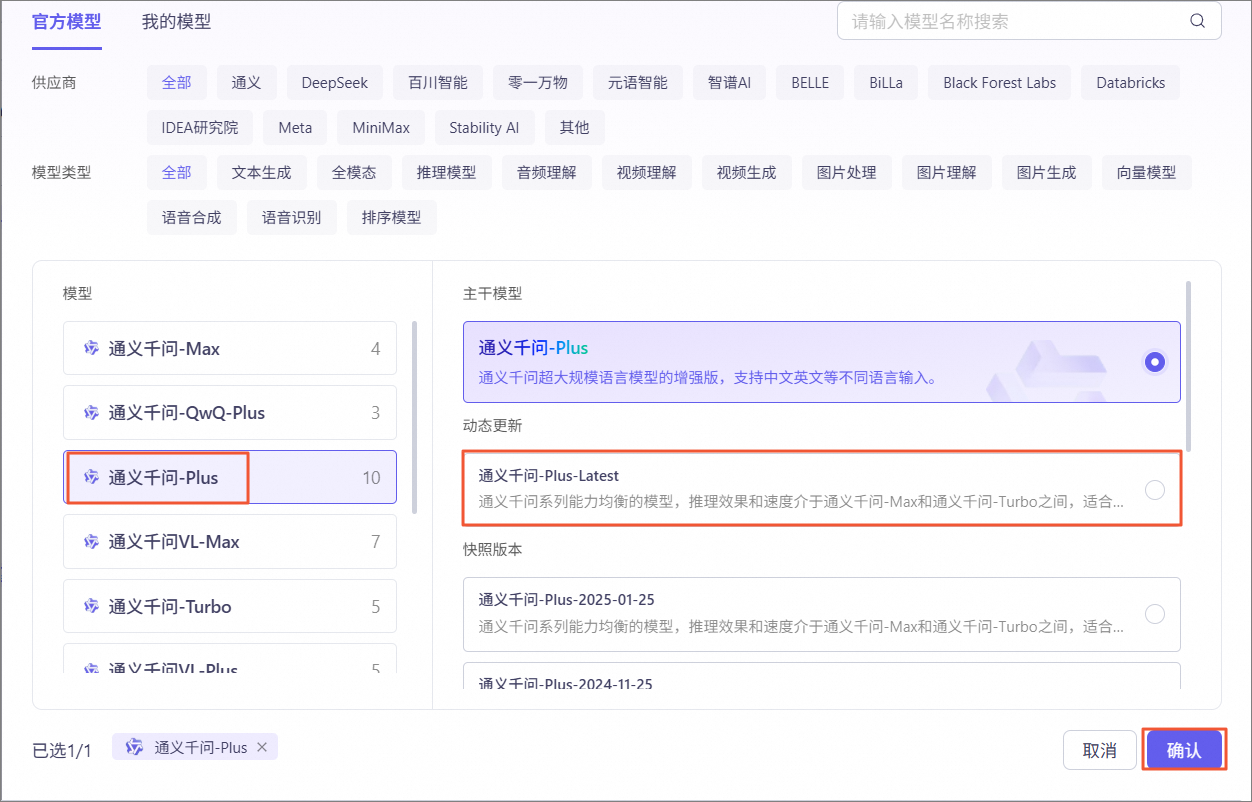This screenshot has height=802, width=1252.
Task: Click the 通义千问-Plus-Latest description text
Action: pos(802,502)
